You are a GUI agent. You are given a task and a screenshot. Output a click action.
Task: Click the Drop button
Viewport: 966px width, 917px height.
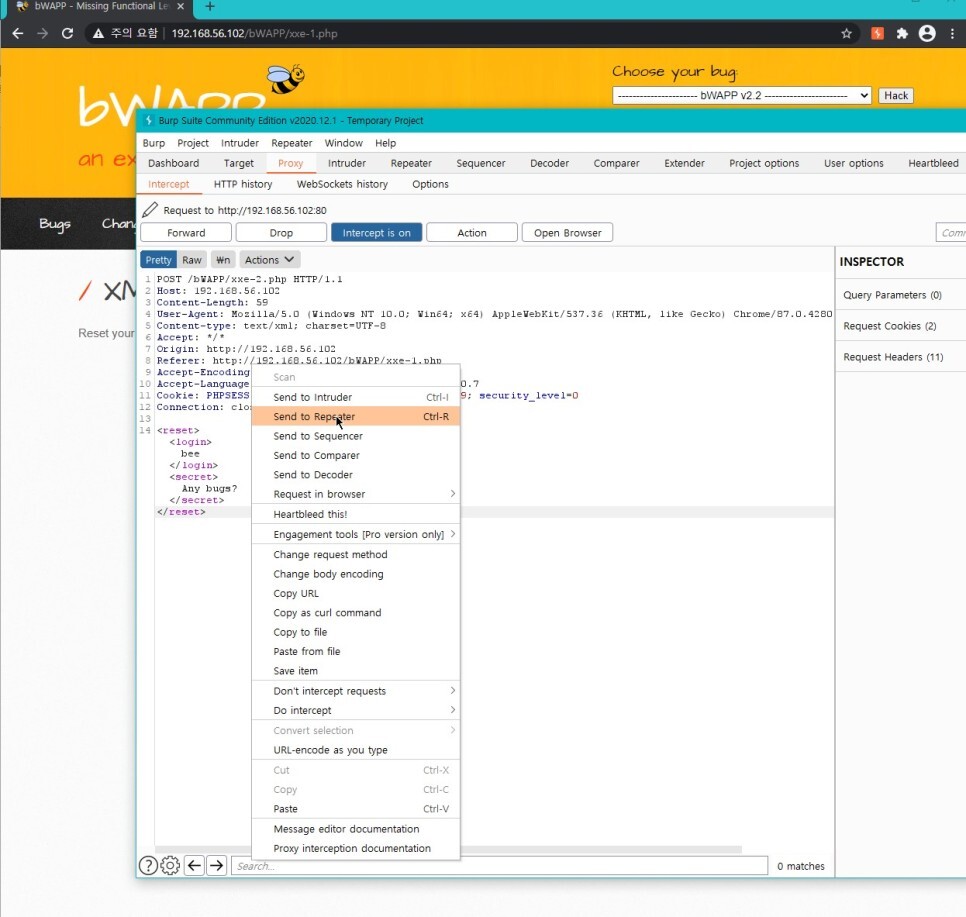[281, 233]
